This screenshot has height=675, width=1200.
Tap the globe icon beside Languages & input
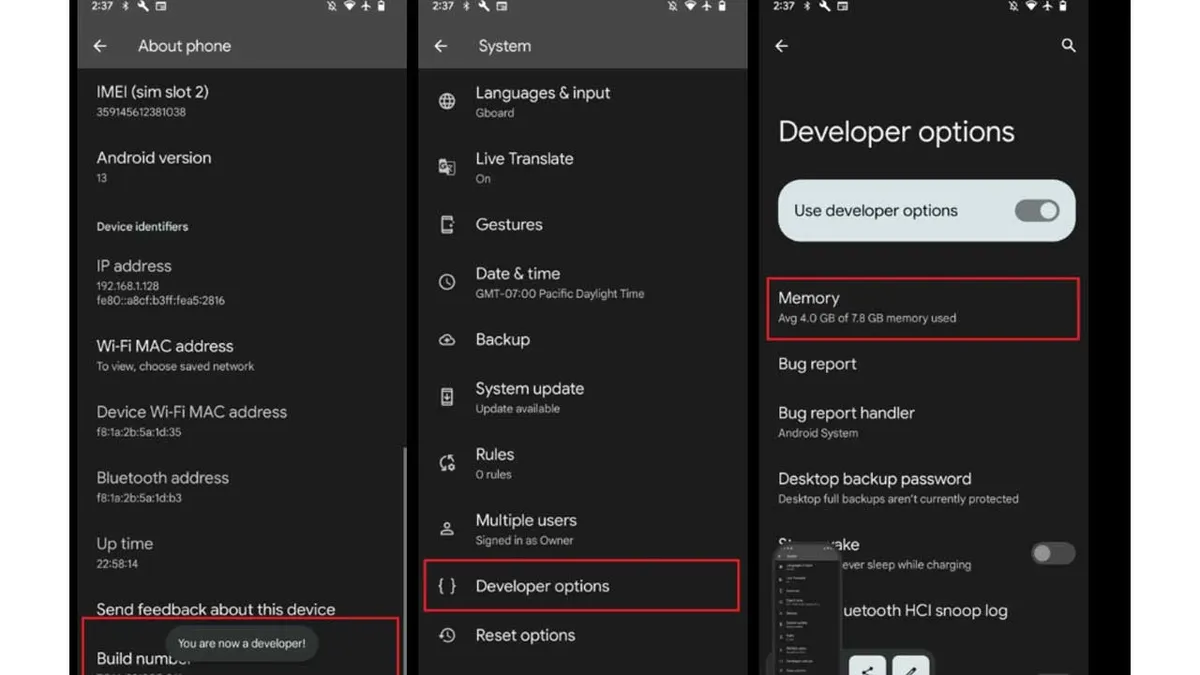[x=447, y=101]
